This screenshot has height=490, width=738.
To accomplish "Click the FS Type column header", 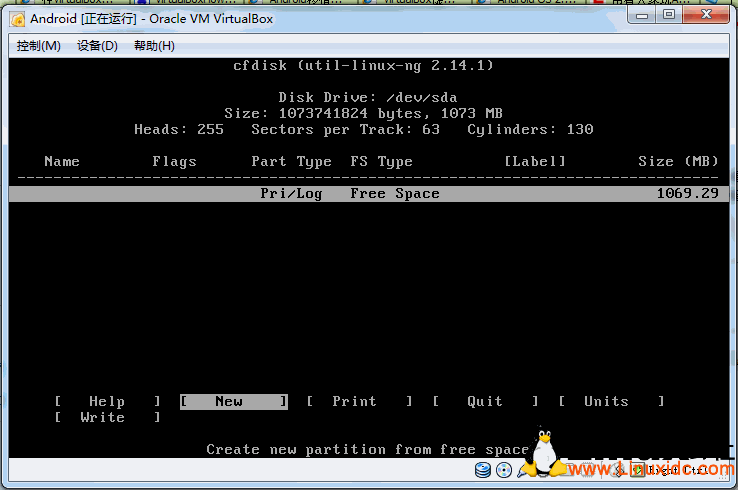I will [381, 162].
